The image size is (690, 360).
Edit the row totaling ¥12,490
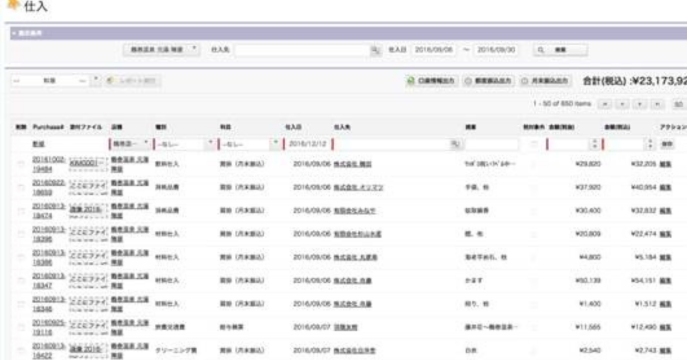click(x=665, y=327)
